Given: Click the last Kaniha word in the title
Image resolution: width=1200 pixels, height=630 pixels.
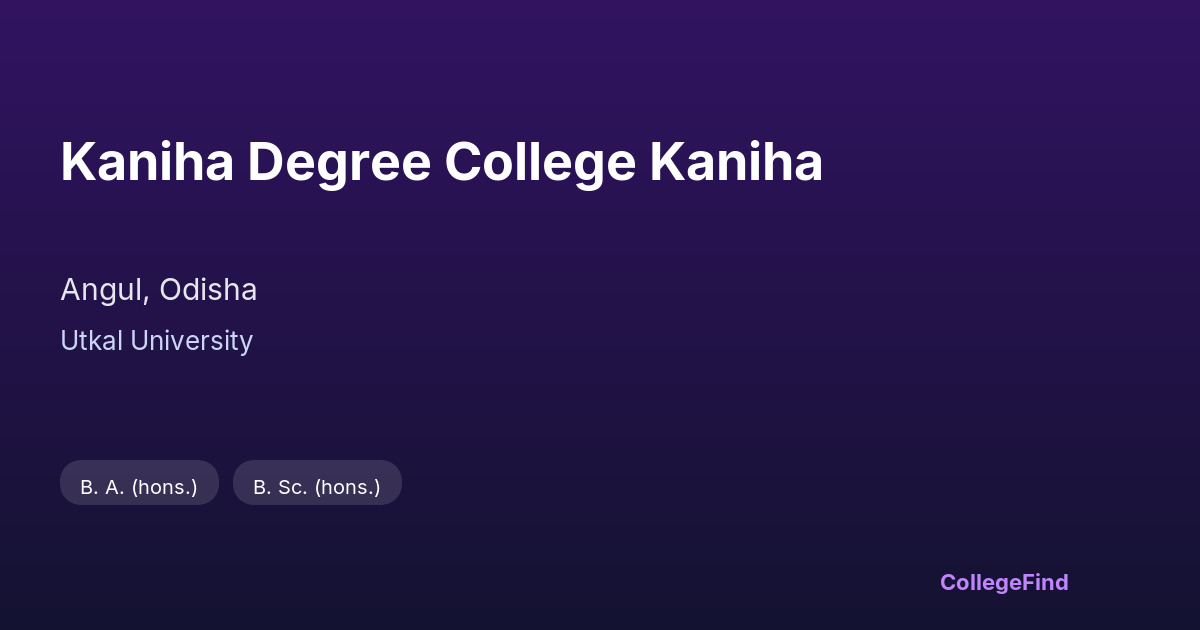Looking at the screenshot, I should point(736,162).
